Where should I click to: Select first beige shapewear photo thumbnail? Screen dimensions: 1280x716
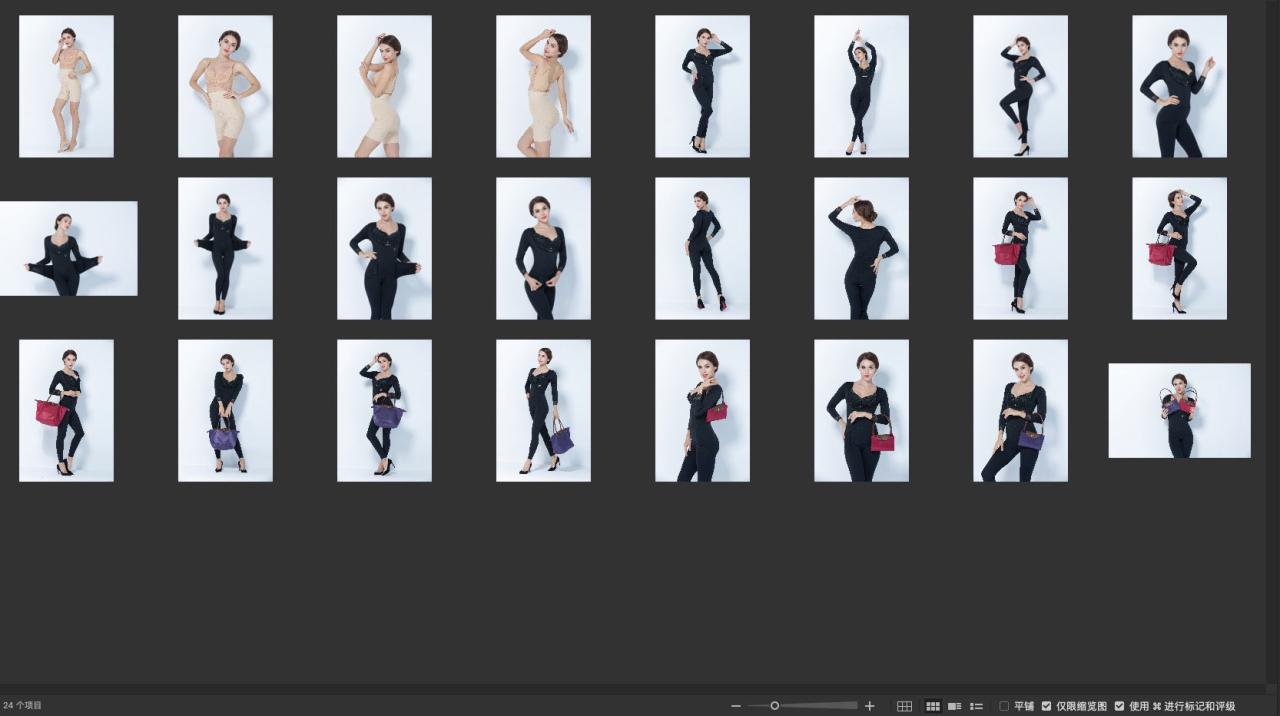tap(66, 86)
